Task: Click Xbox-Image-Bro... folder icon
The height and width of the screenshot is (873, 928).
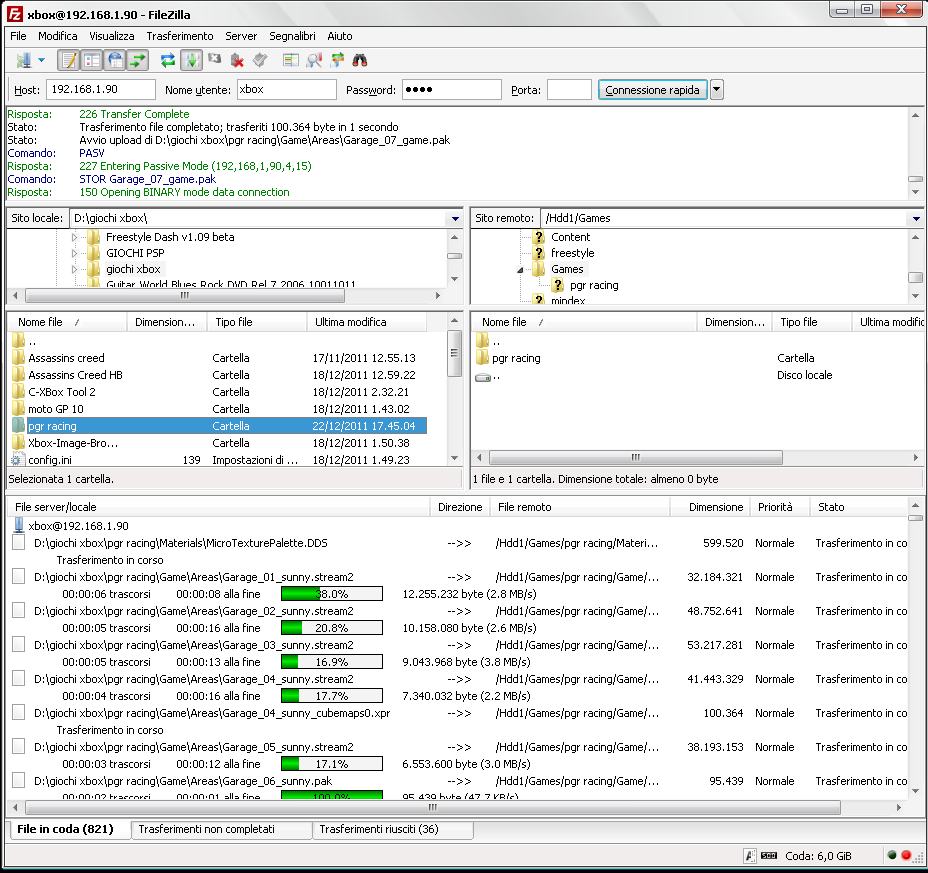Action: (18, 443)
